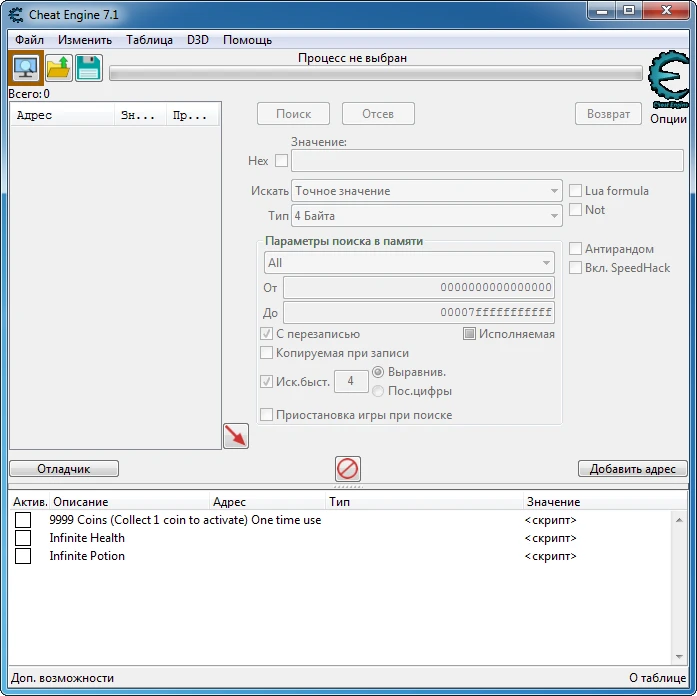The height and width of the screenshot is (696, 697).
Task: Click the Опции label
Action: 668,119
